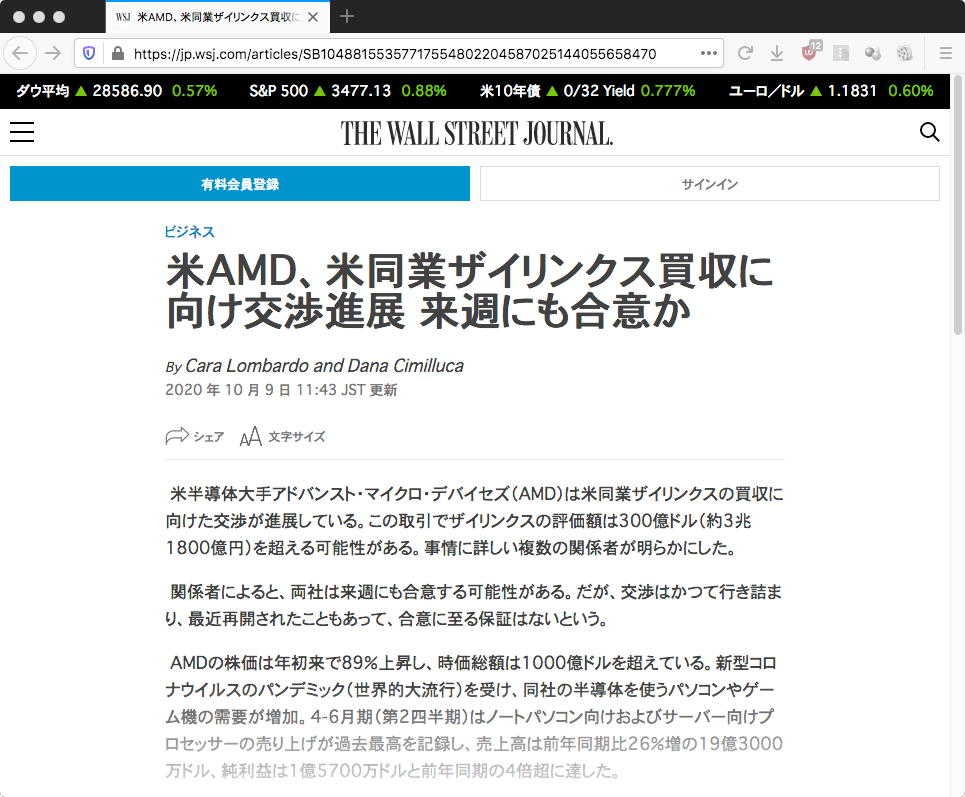Screen dimensions: 965x797
Task: Open a new browser tab
Action: 346,17
